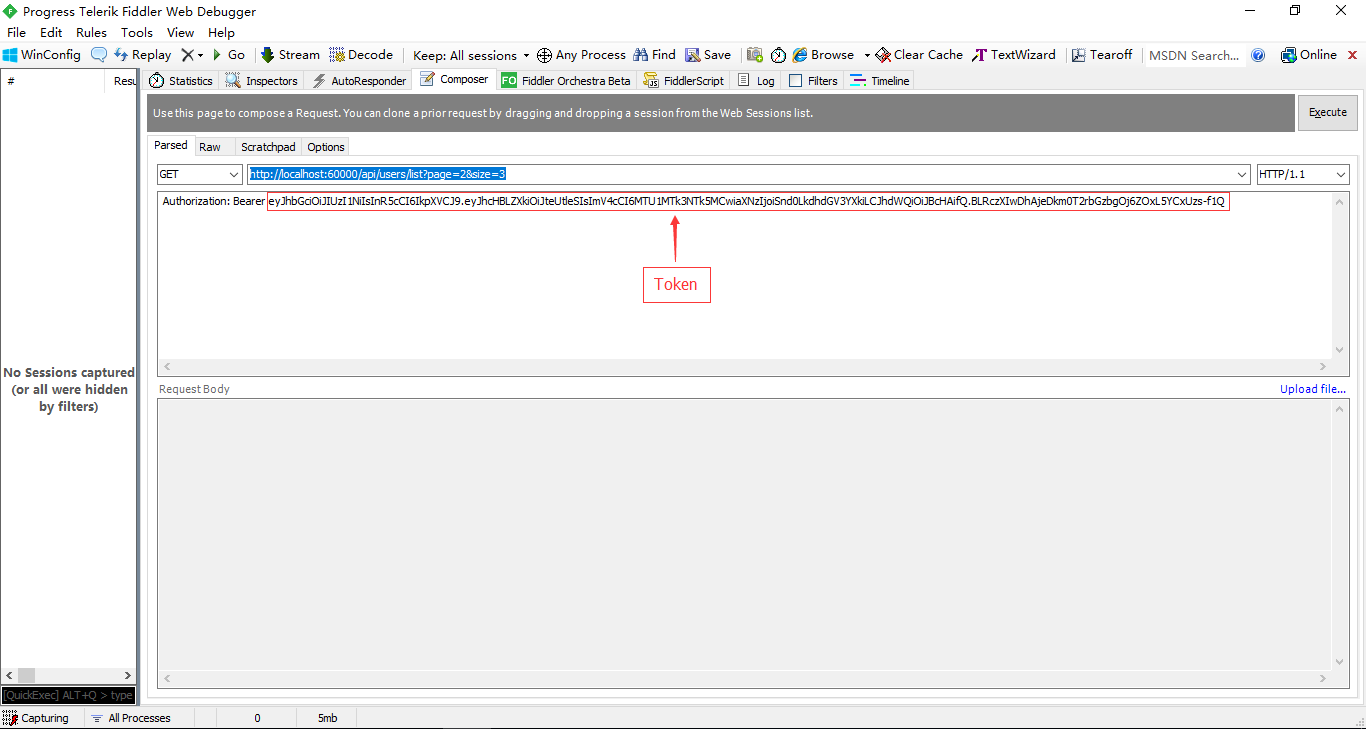Open the File menu
1366x729 pixels.
[17, 33]
